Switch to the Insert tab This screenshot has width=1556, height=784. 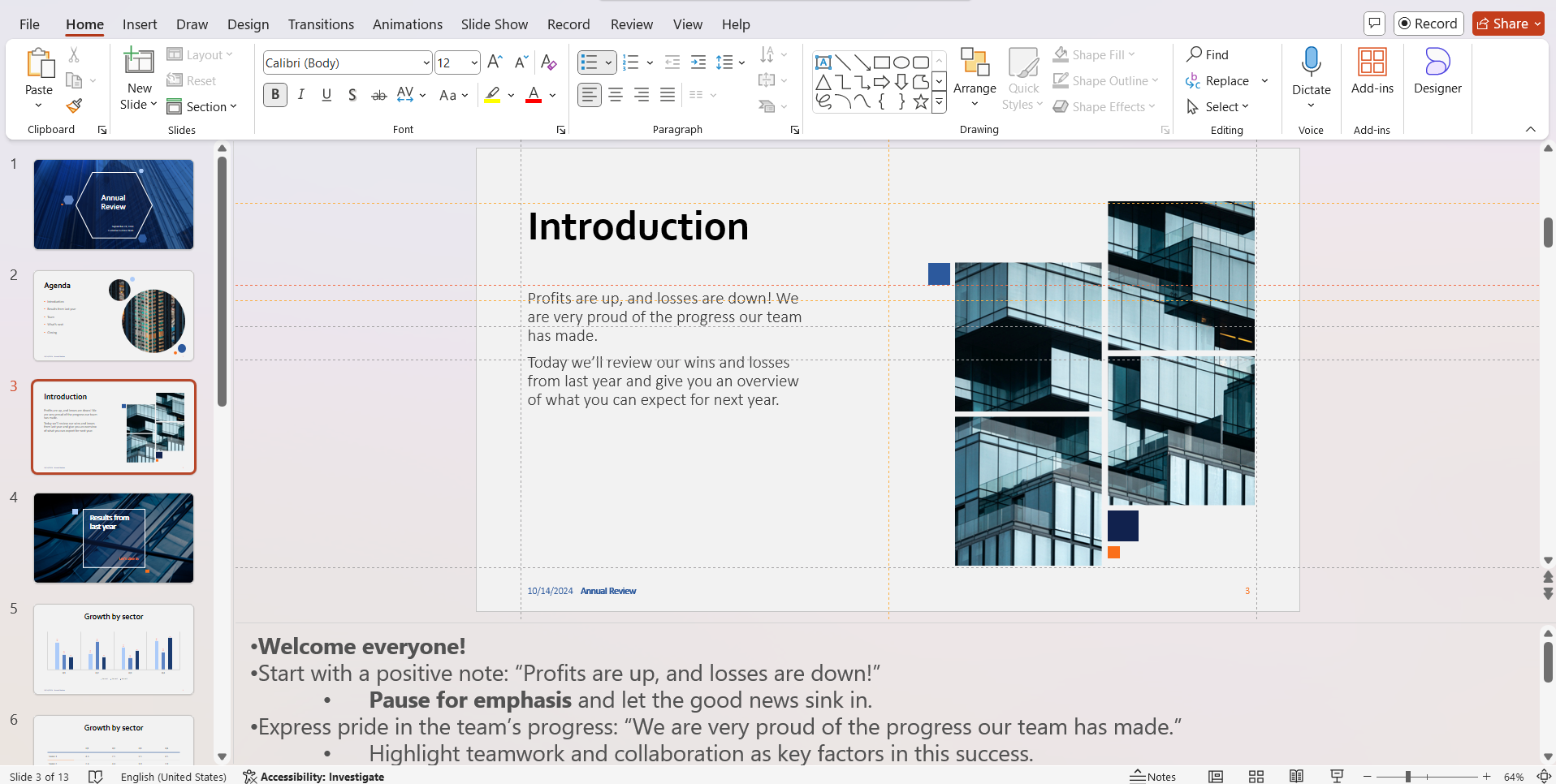140,24
